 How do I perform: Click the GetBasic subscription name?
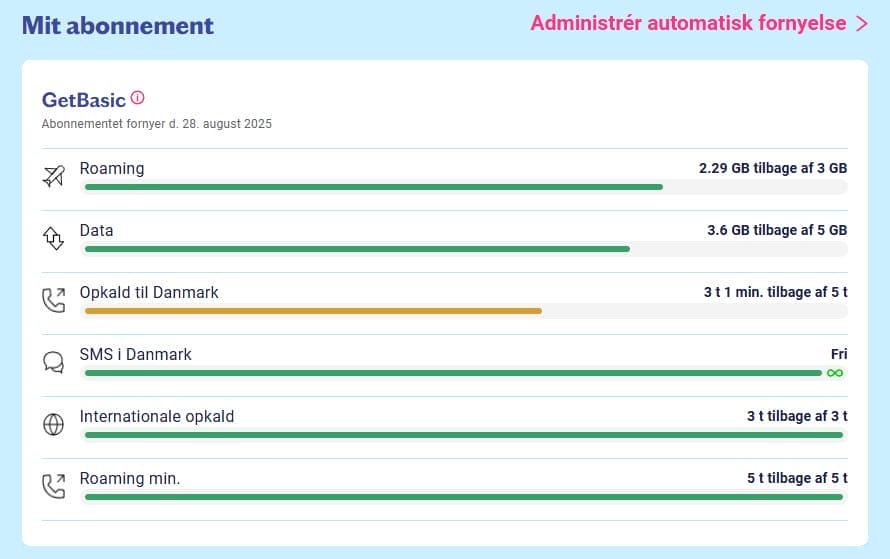(84, 100)
